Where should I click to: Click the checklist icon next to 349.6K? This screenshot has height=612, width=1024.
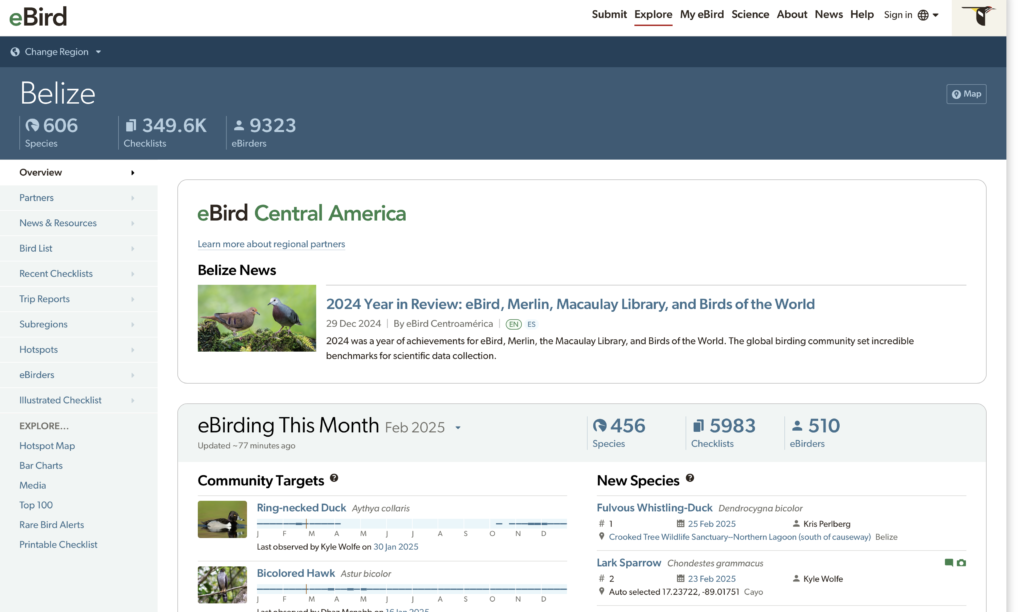[131, 125]
